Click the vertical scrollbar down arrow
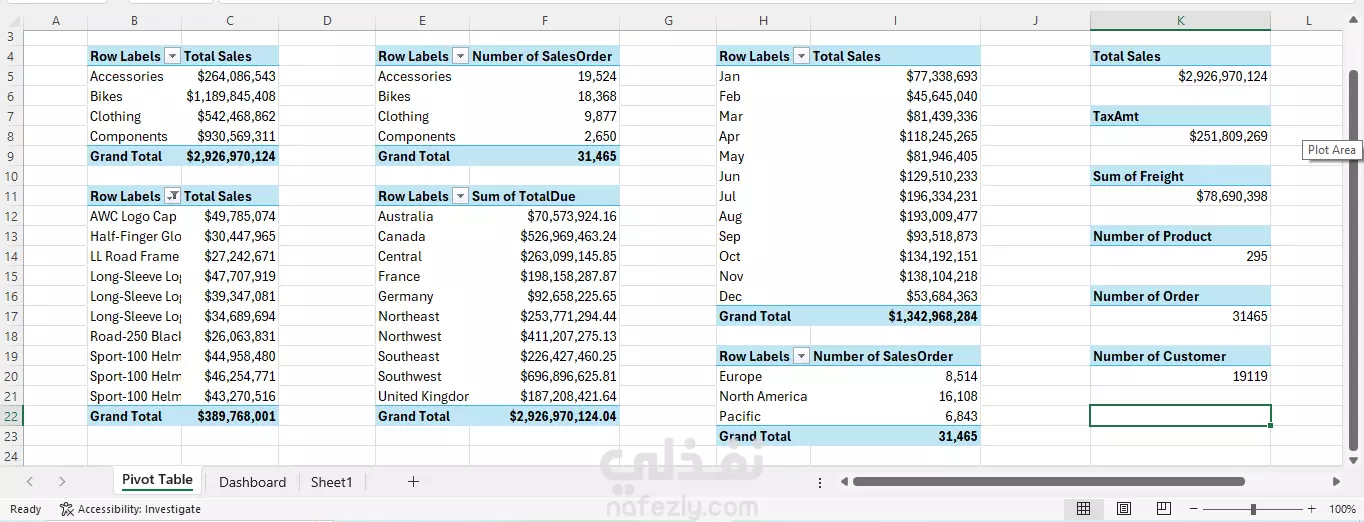1364x522 pixels. 1354,459
